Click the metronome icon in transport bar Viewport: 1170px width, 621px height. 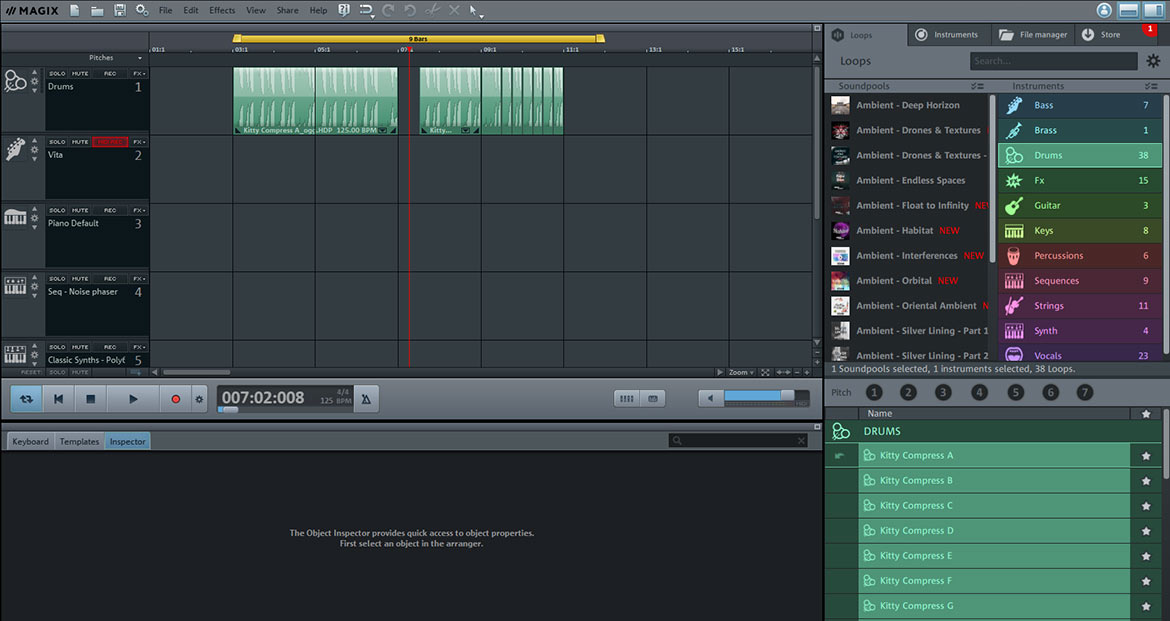tap(365, 398)
